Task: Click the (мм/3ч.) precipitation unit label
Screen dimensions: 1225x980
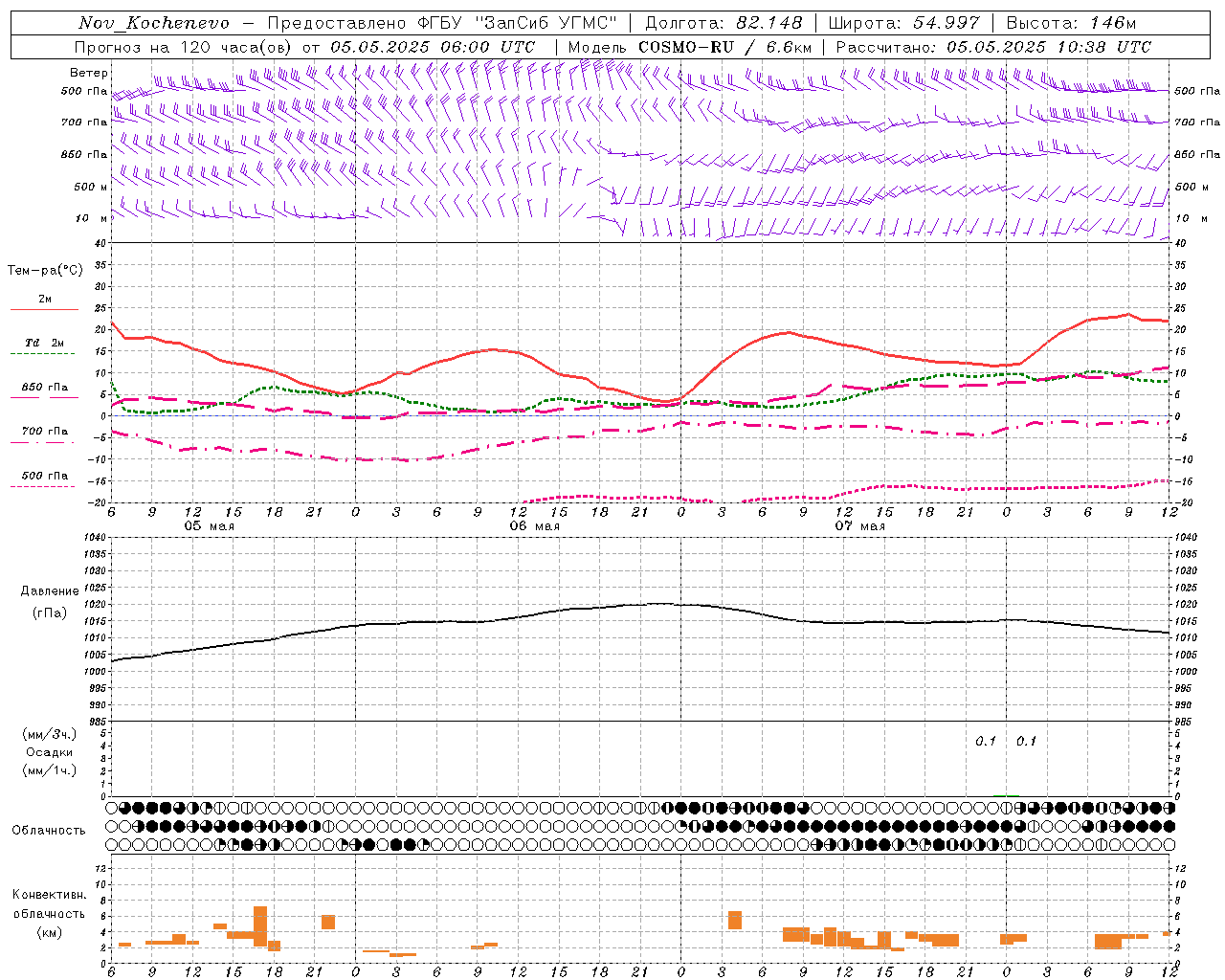Action: [x=50, y=734]
